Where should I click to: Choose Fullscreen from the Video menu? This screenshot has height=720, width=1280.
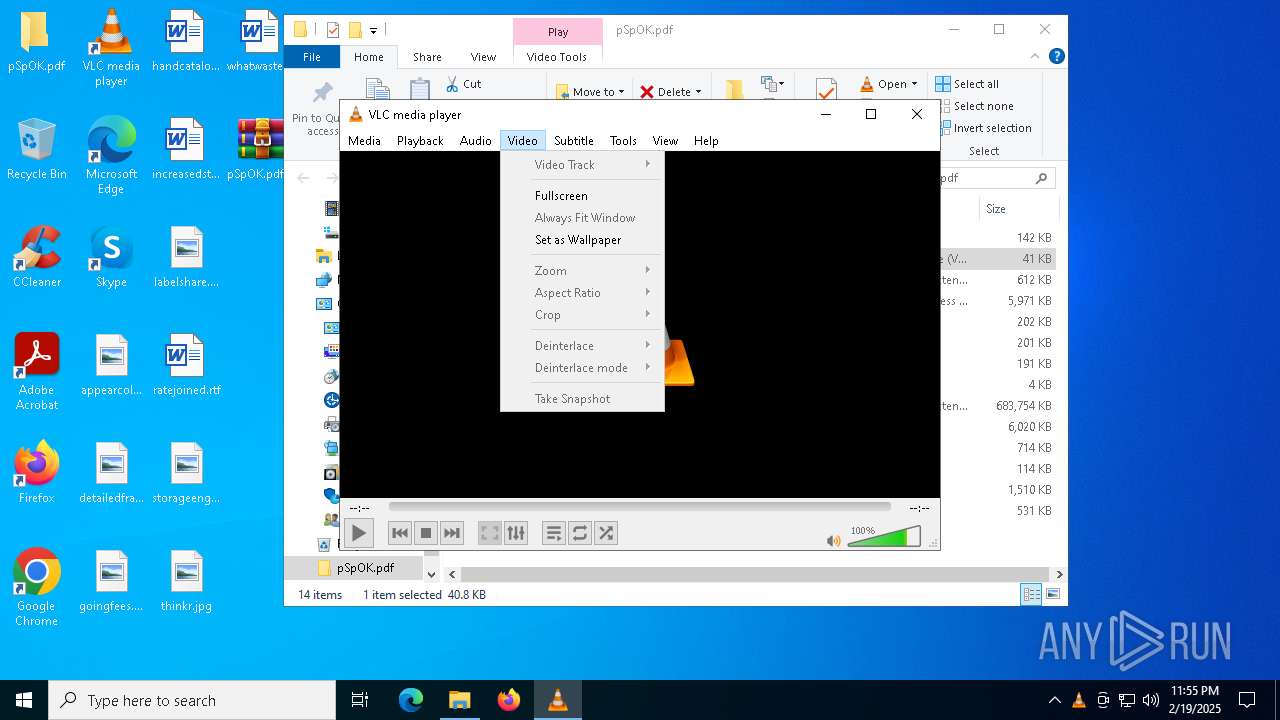click(x=582, y=196)
